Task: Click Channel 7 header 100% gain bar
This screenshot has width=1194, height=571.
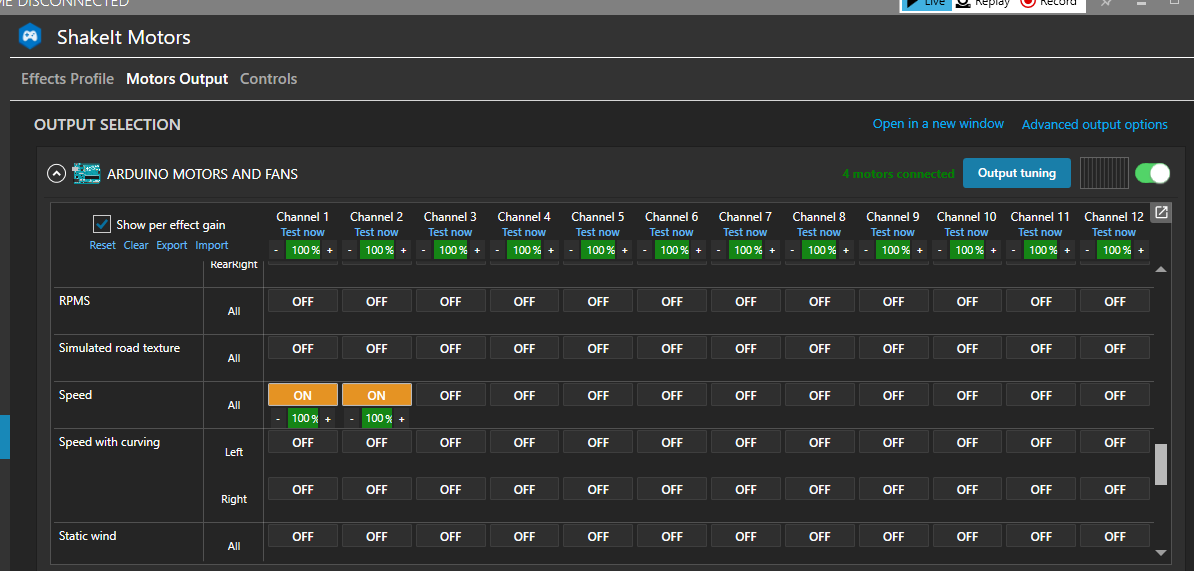Action: point(745,250)
